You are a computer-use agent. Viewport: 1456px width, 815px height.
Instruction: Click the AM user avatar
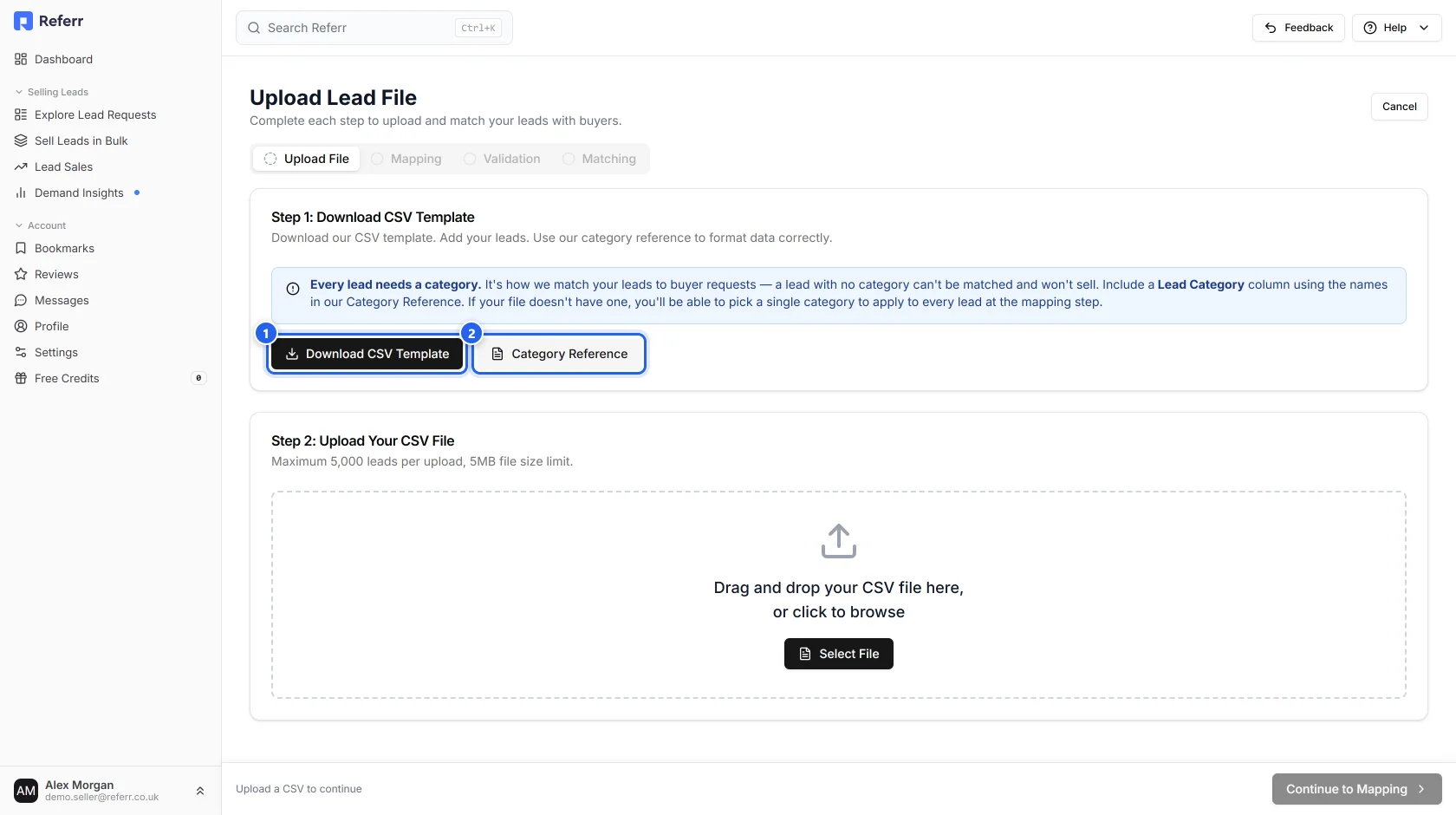click(26, 791)
